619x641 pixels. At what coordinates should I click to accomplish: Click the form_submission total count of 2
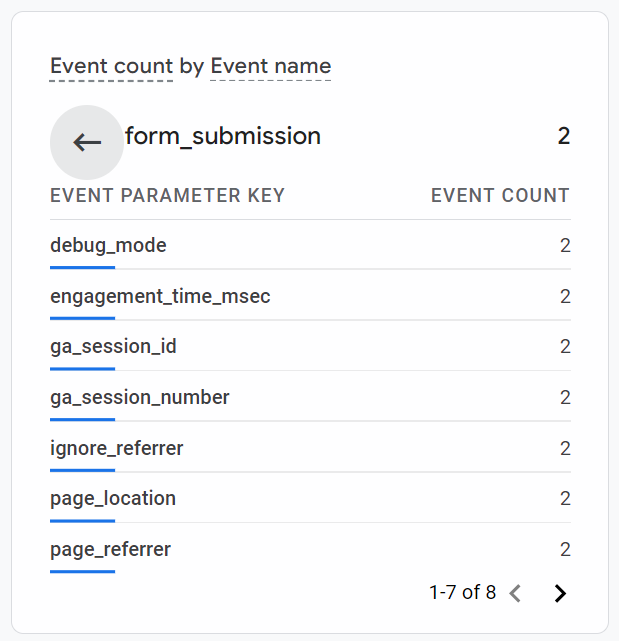[x=564, y=136]
